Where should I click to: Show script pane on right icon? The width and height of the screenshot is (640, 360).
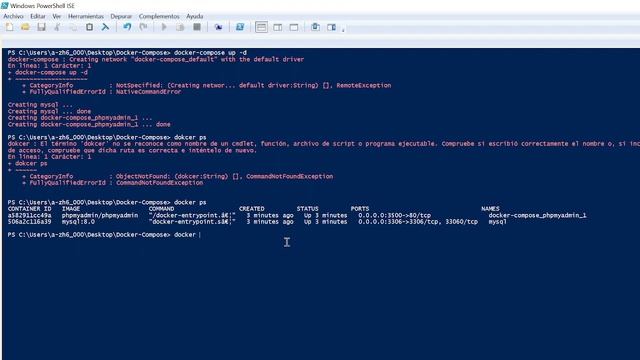tap(278, 27)
